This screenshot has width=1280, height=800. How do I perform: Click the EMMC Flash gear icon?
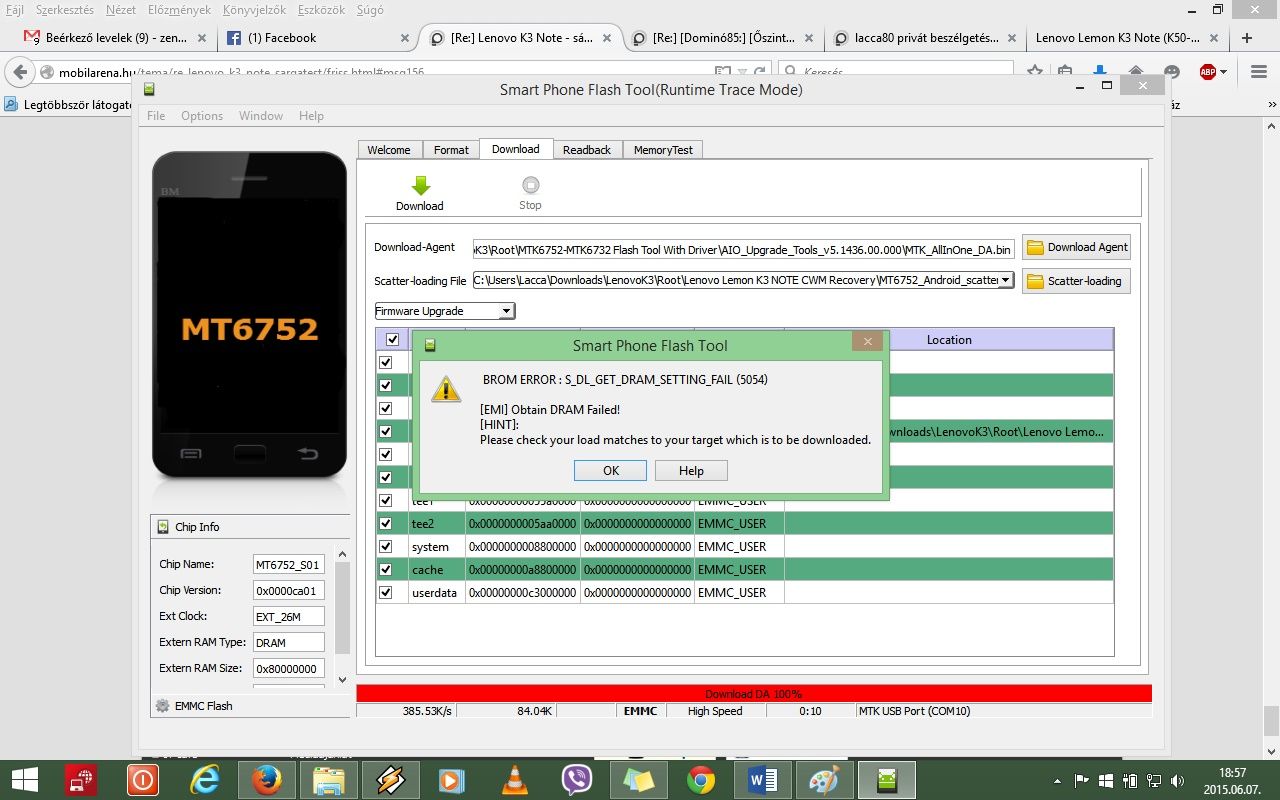162,706
